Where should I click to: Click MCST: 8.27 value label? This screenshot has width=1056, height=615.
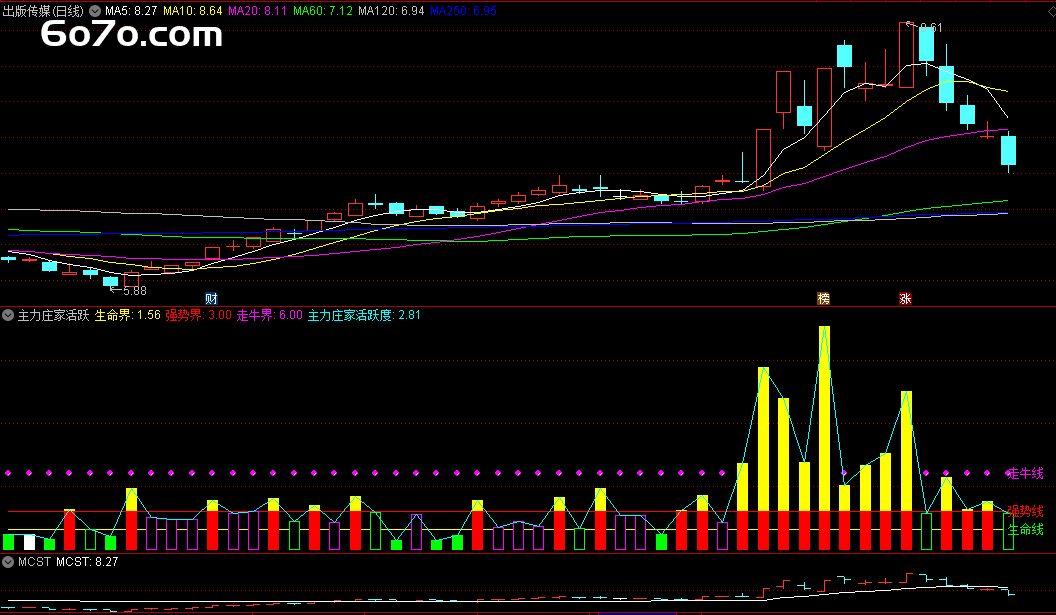[87, 561]
